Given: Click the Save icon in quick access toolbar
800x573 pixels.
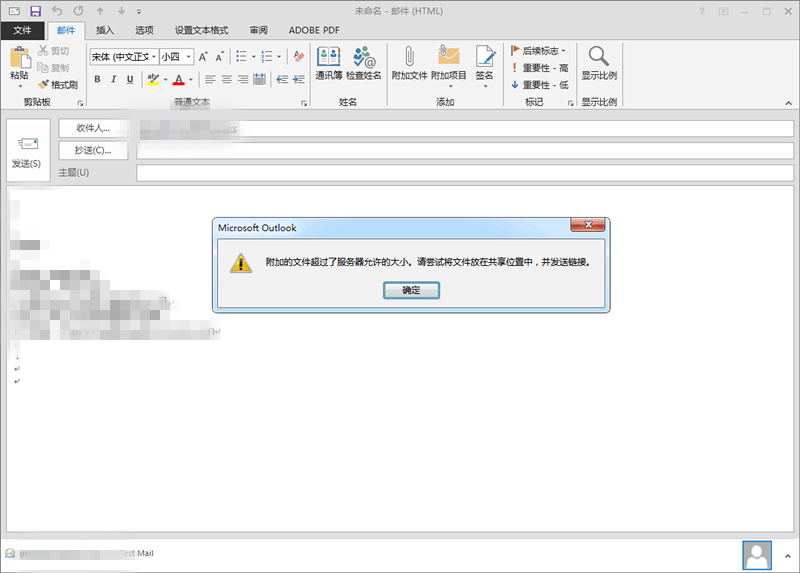Looking at the screenshot, I should (35, 11).
